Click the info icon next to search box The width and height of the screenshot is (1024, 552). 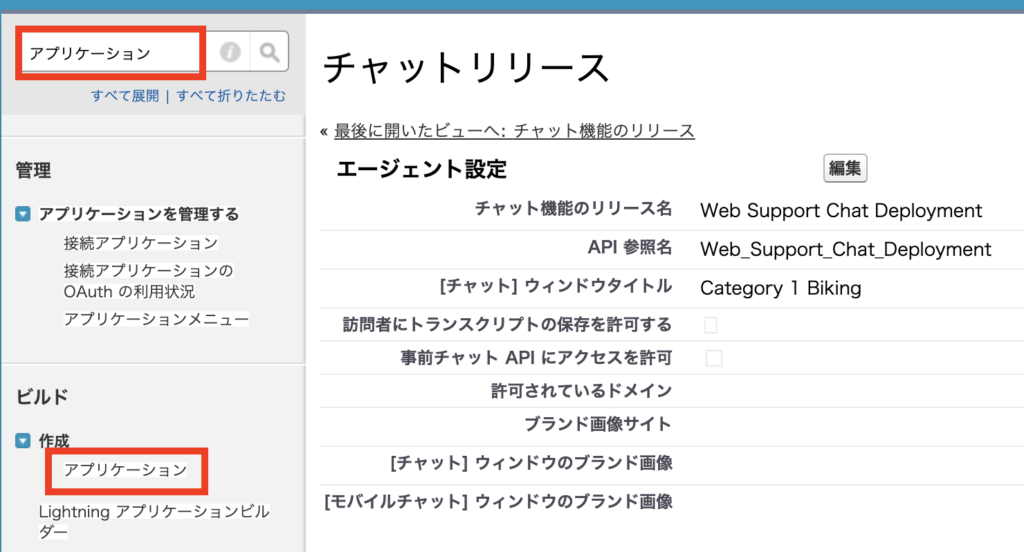tap(229, 52)
